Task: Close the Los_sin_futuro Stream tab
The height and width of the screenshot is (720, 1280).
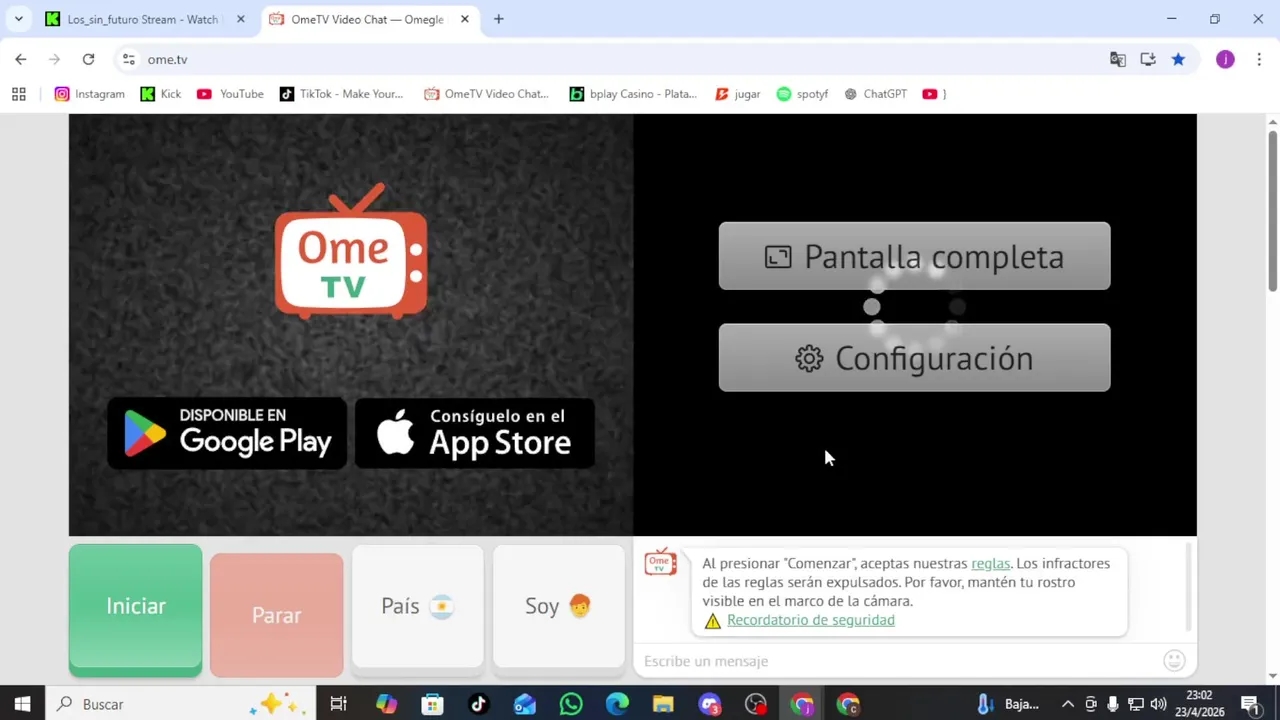Action: 240,19
